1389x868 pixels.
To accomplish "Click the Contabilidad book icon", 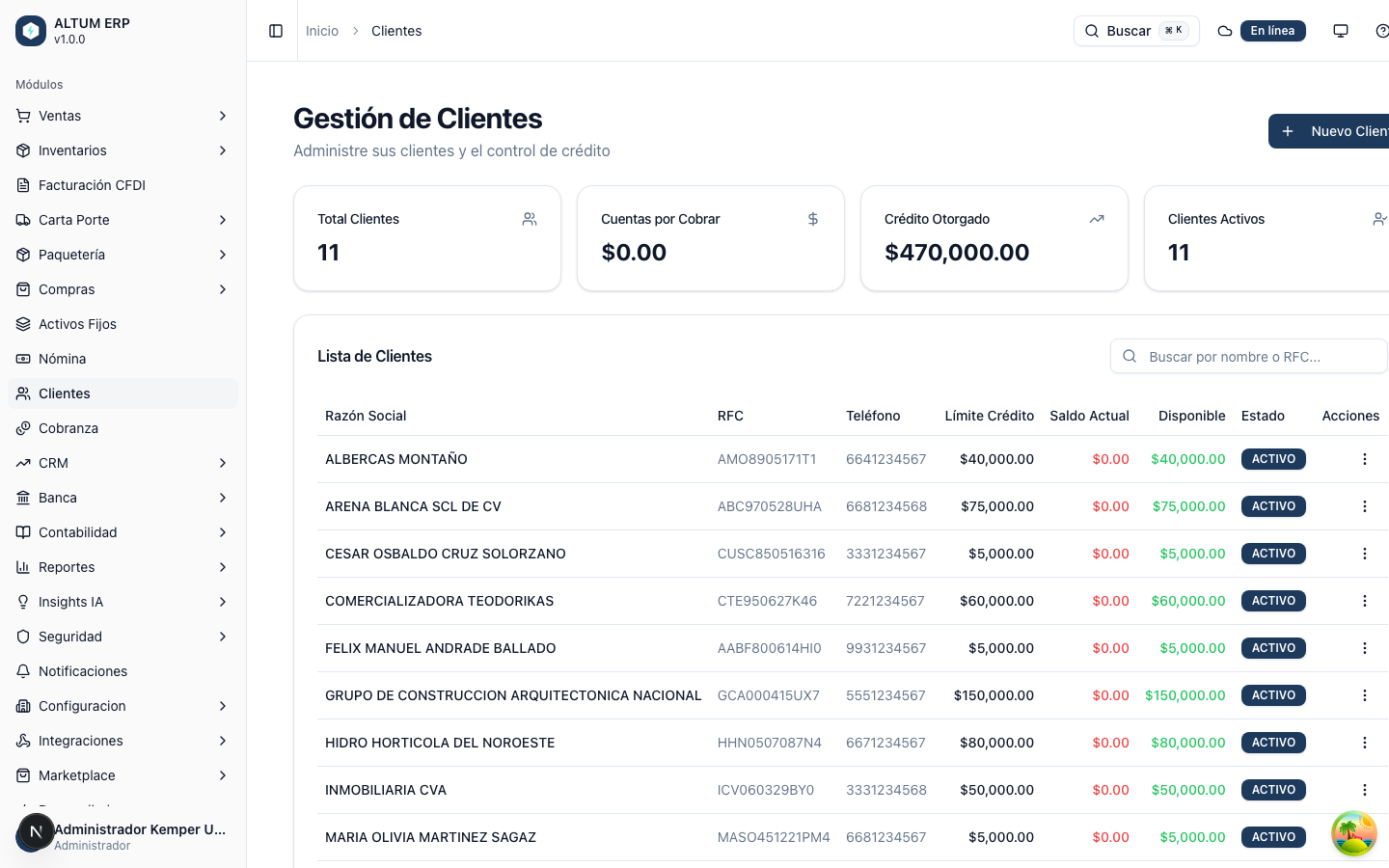I will 23,532.
